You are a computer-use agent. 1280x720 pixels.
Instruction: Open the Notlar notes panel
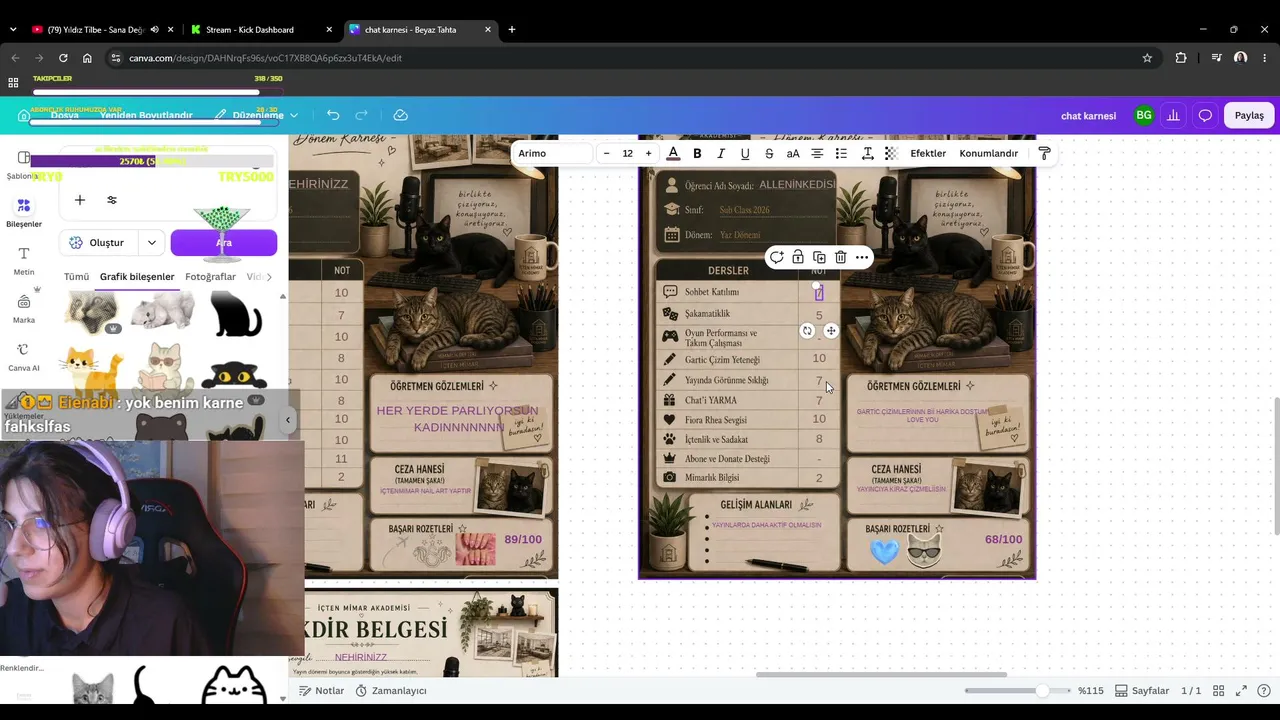coord(322,690)
